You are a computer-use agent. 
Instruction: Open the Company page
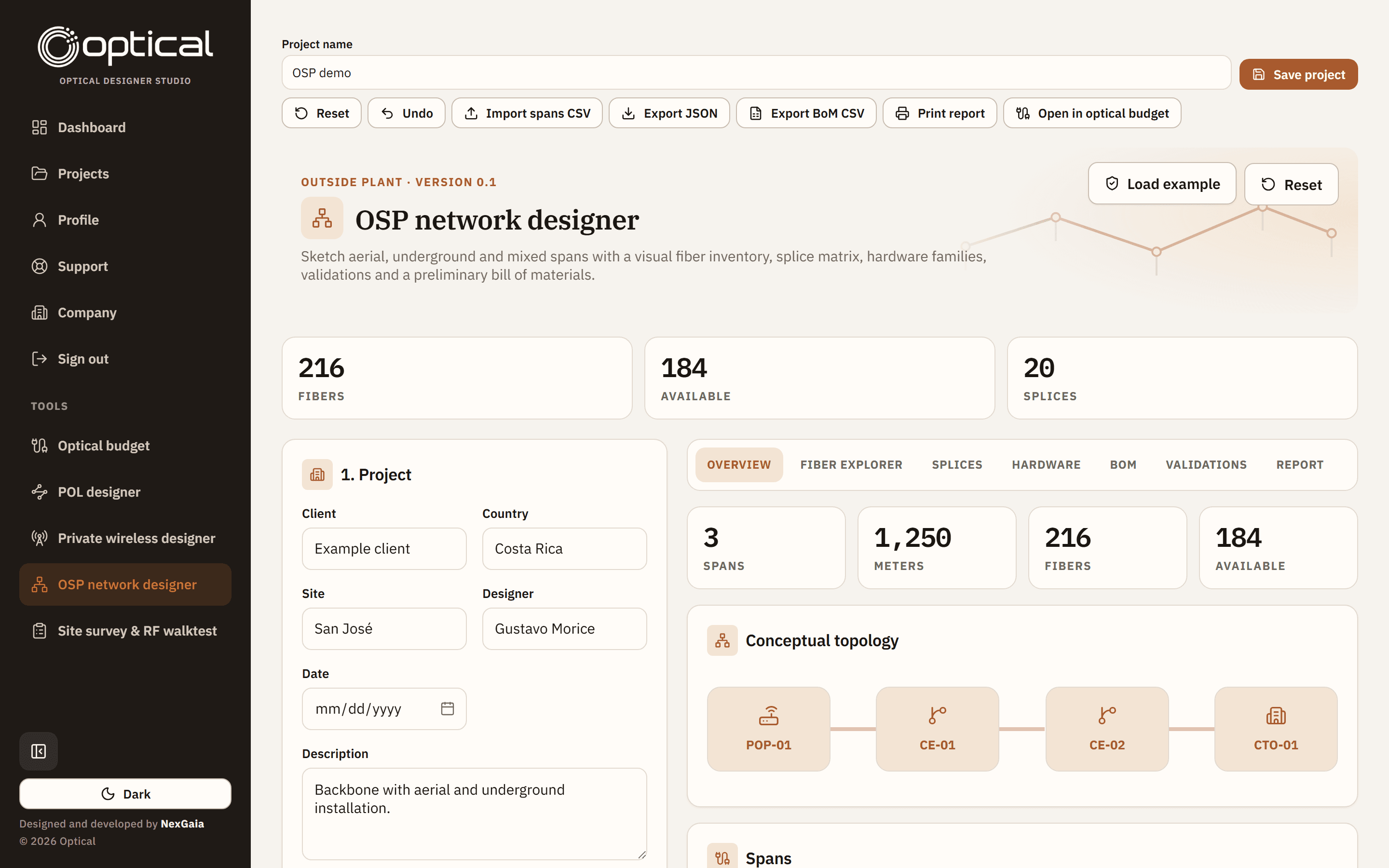125,312
